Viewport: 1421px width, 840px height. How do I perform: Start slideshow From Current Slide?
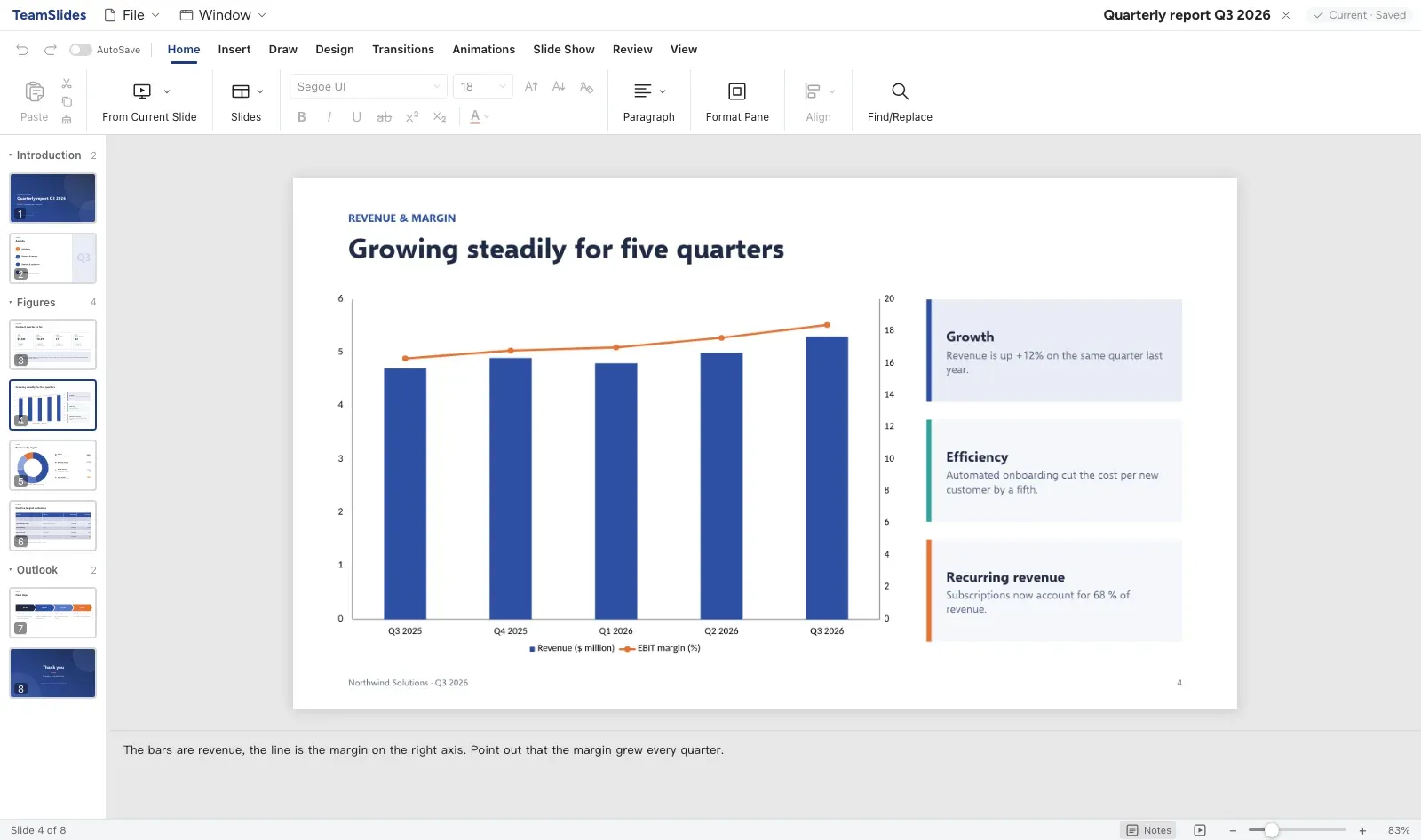click(x=142, y=91)
